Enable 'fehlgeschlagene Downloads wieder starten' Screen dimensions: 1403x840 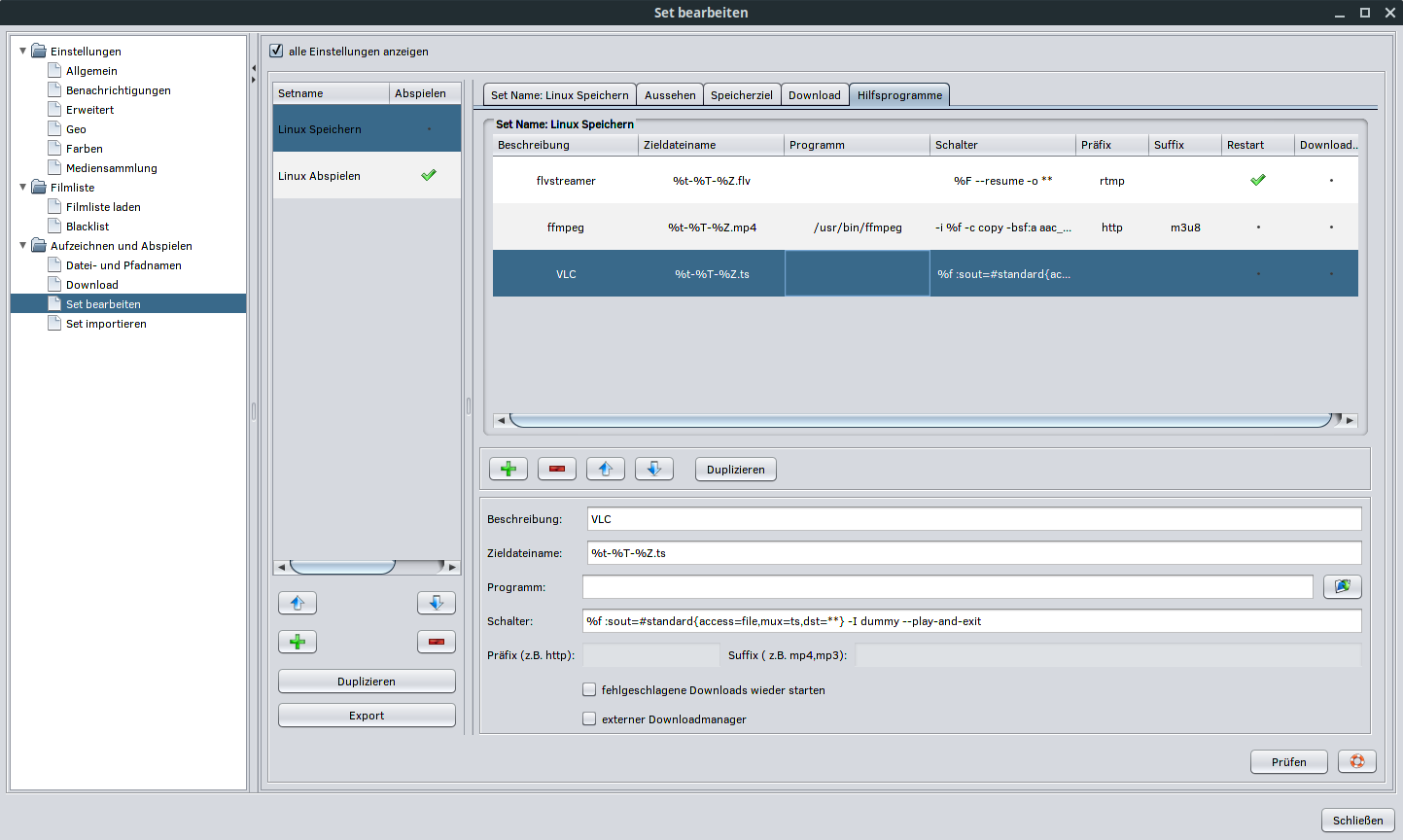(x=589, y=689)
